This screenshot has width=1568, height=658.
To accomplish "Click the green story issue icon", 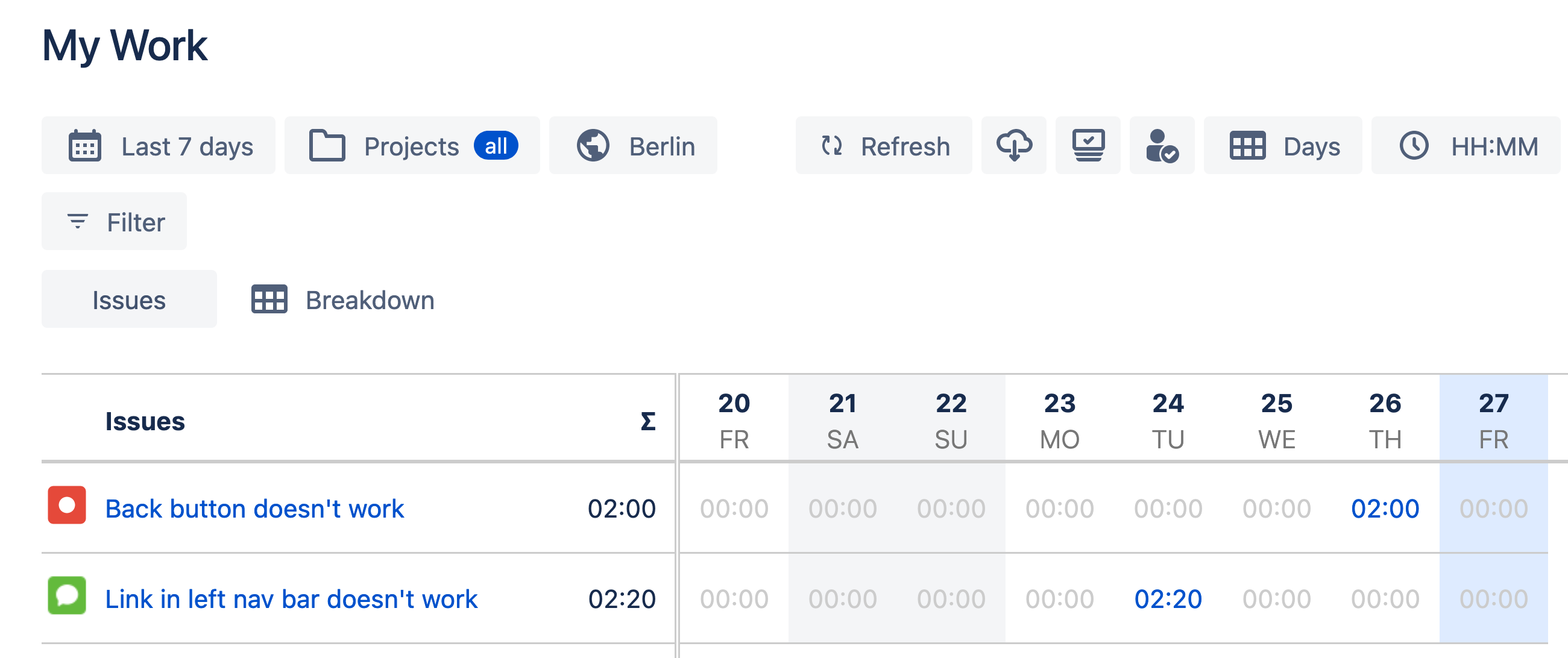I will point(67,596).
